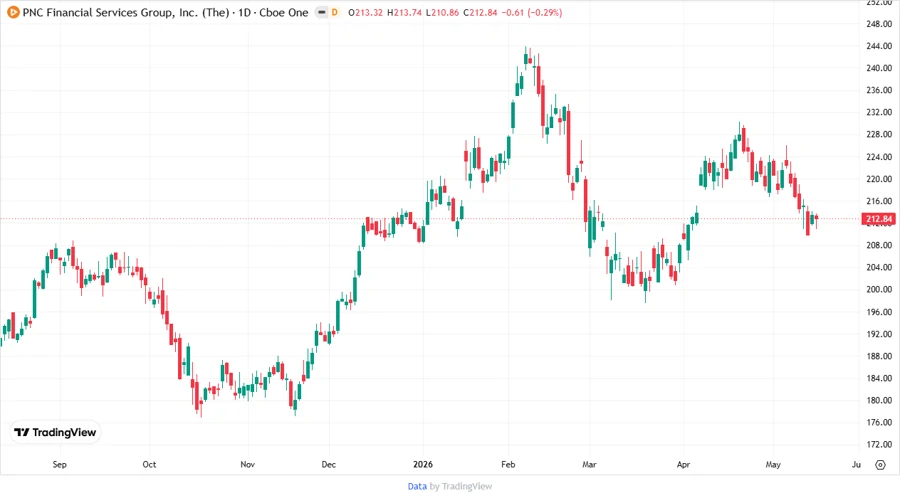Follow the by TradingView attribution link
Viewport: 900px width, 498px height.
click(x=461, y=487)
